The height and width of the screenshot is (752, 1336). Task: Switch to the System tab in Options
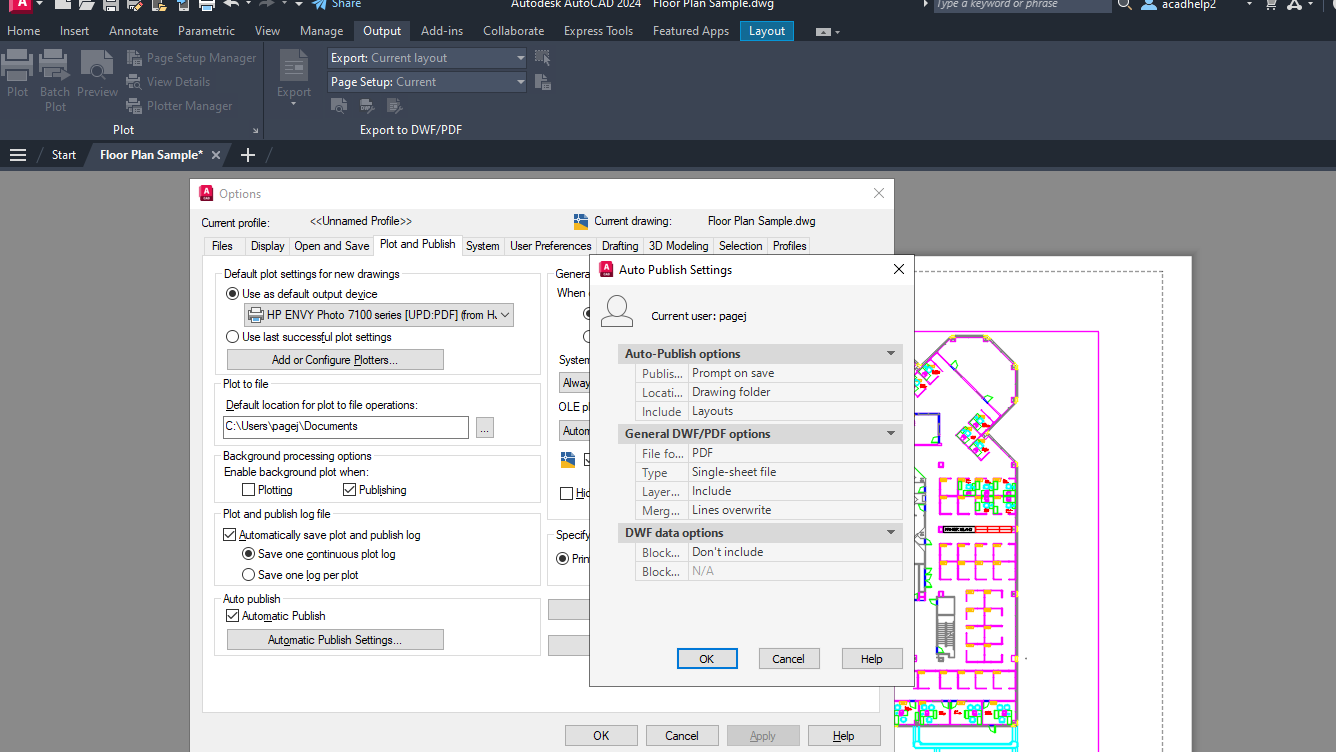tap(482, 245)
